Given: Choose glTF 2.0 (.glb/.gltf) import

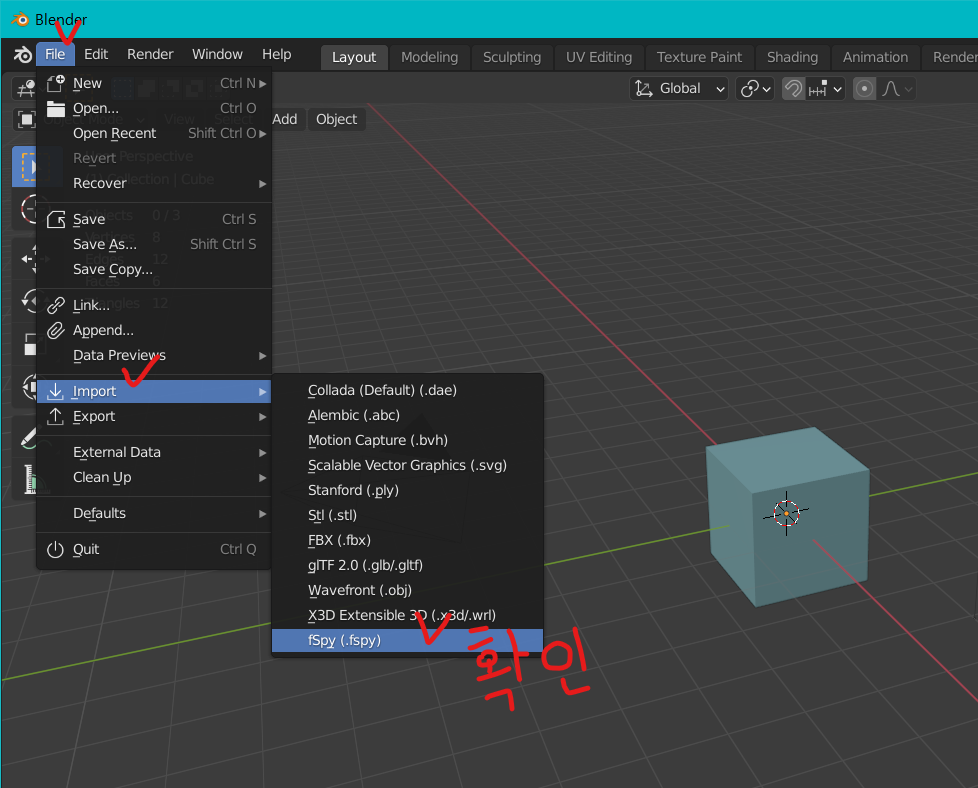Looking at the screenshot, I should pyautogui.click(x=407, y=565).
